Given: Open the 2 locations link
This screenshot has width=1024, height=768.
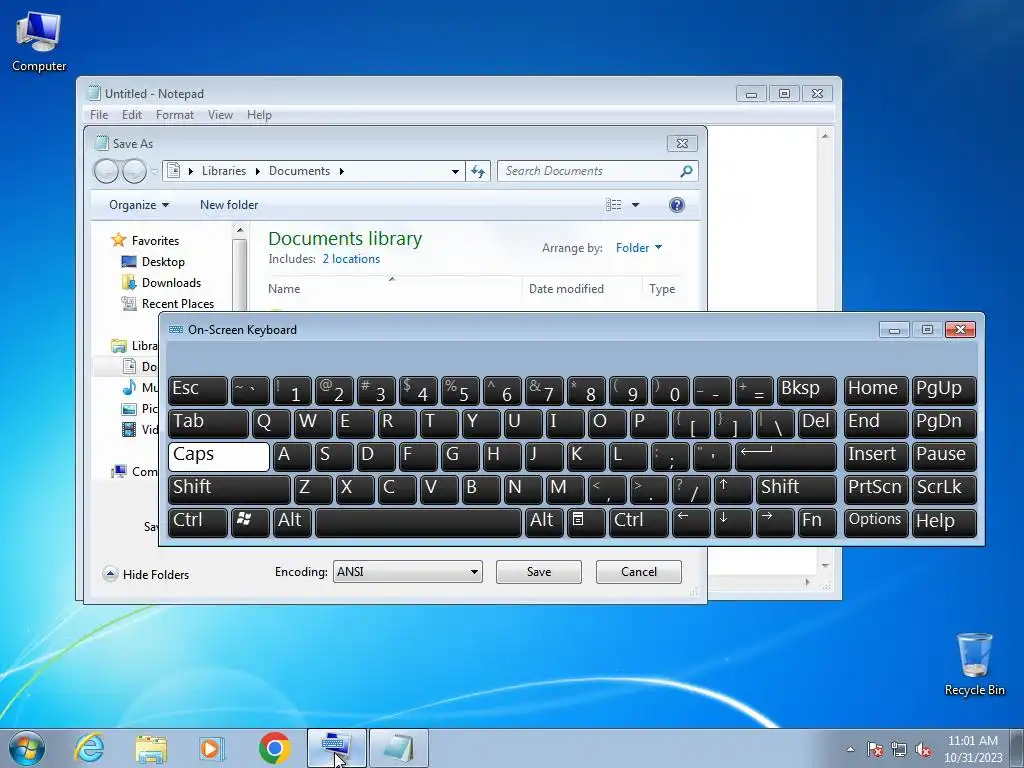Looking at the screenshot, I should pos(351,259).
